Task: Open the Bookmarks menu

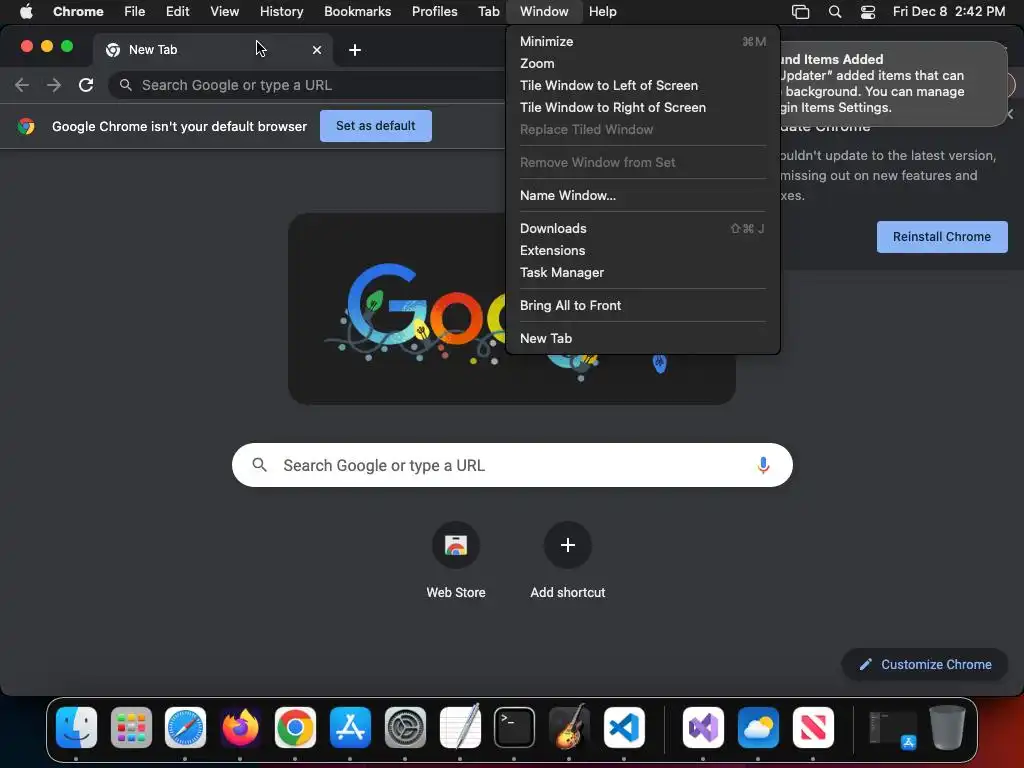Action: point(358,12)
